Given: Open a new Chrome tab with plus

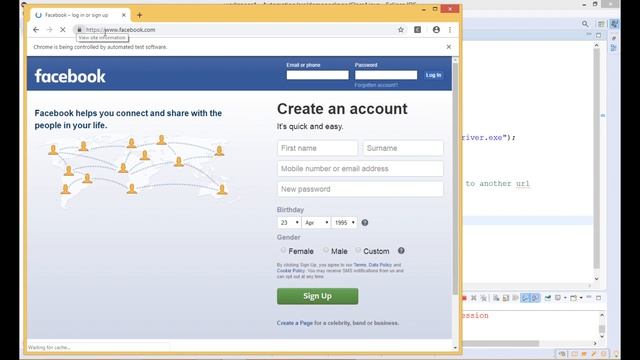Looking at the screenshot, I should click(x=140, y=15).
